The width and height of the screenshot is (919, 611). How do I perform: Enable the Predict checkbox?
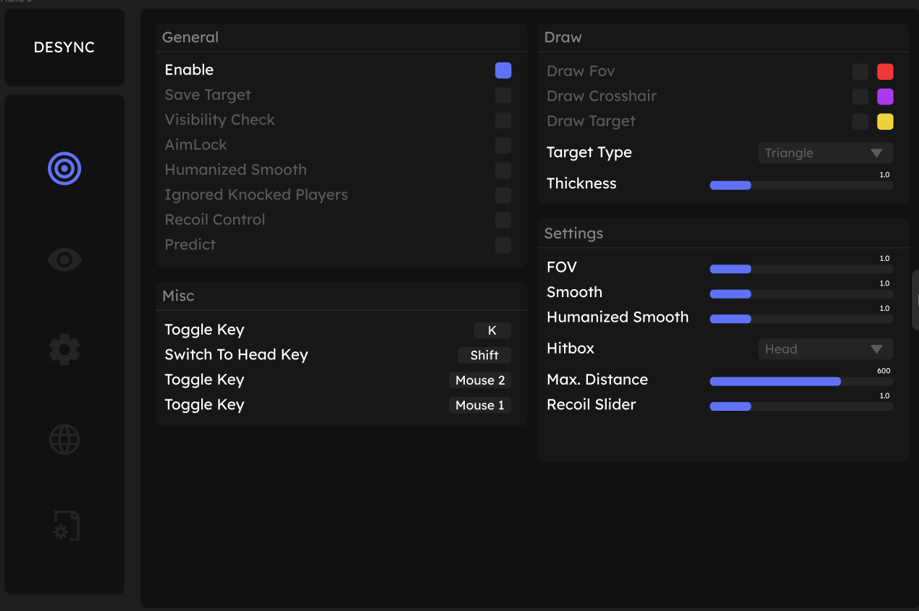coord(503,245)
